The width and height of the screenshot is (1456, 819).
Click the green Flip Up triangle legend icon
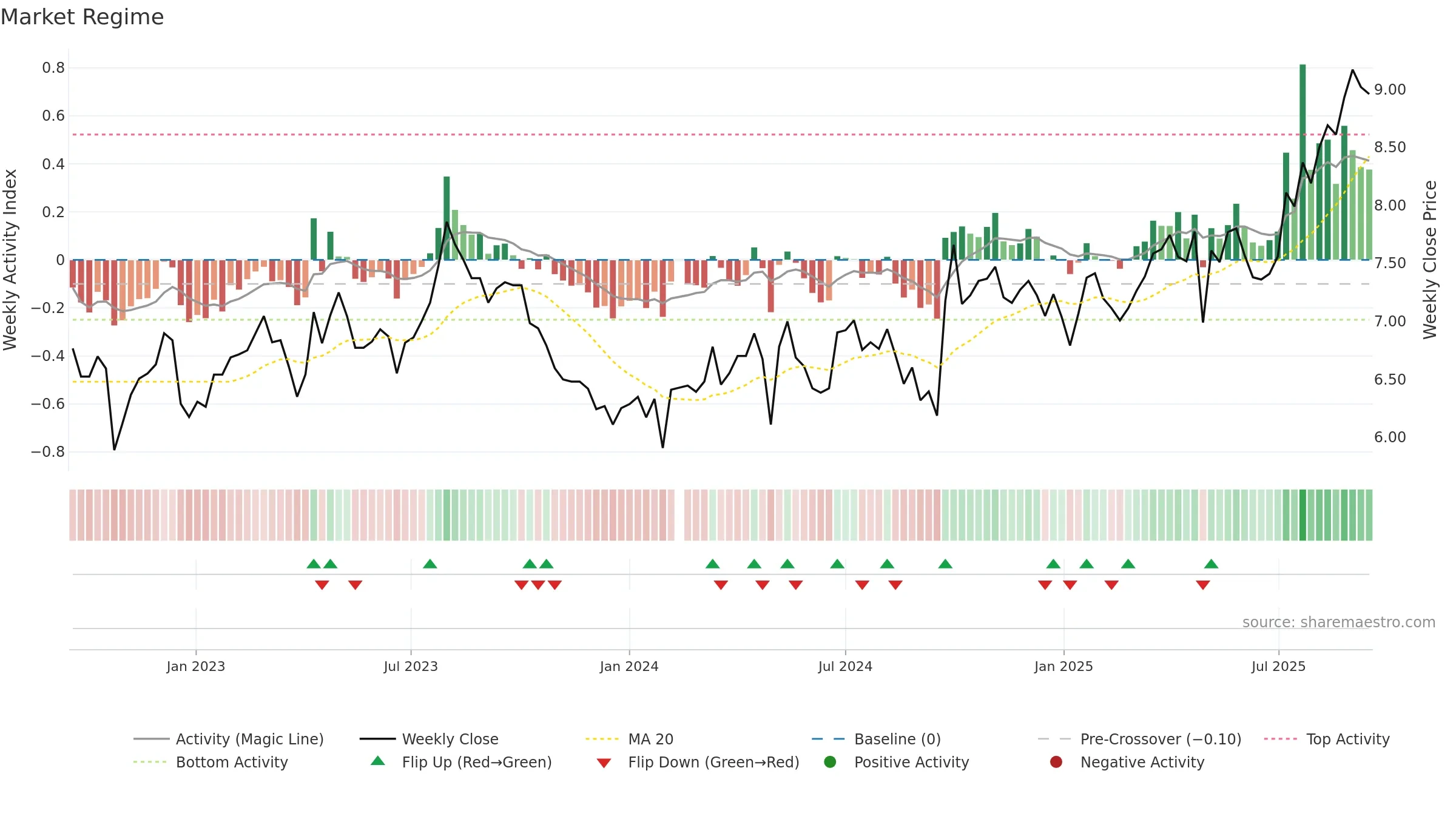pos(378,761)
